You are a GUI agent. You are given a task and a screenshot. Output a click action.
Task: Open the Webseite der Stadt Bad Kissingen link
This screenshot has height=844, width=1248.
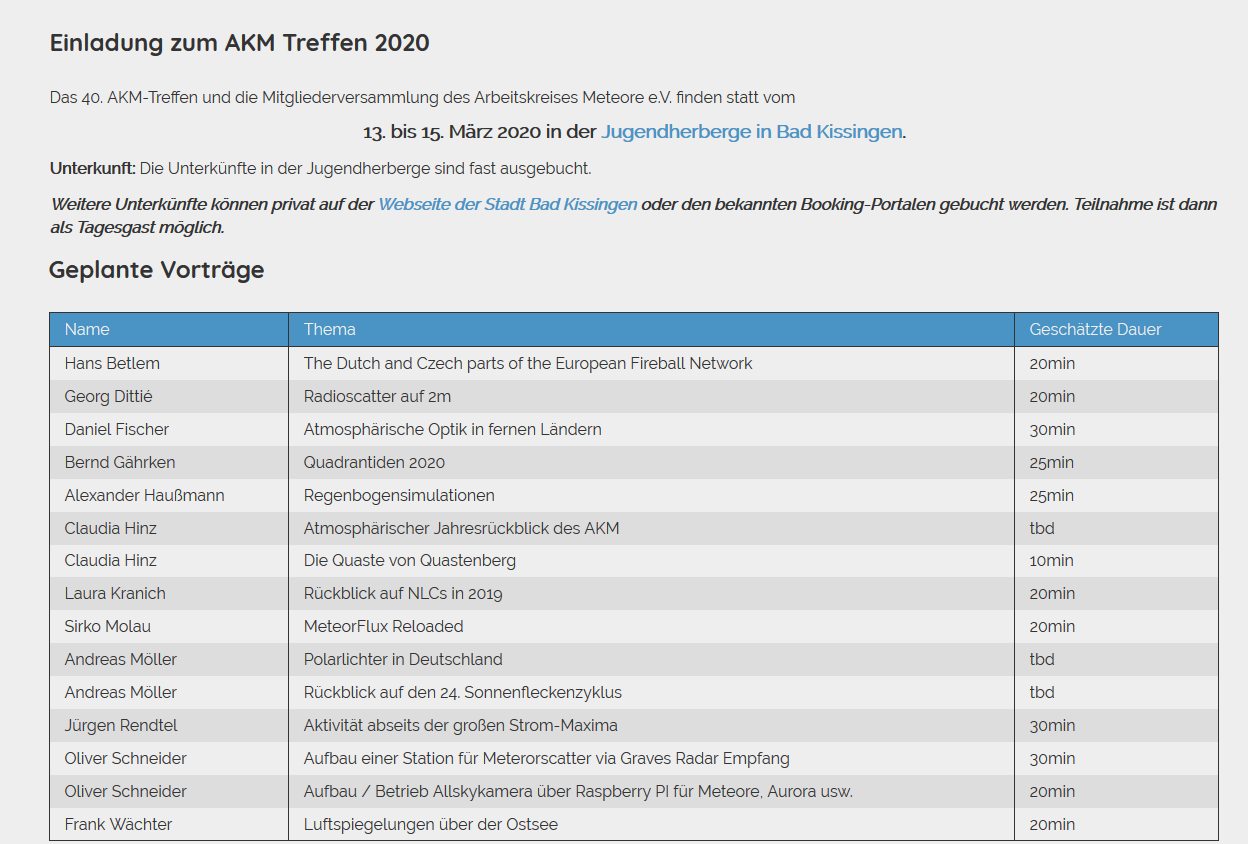click(507, 204)
